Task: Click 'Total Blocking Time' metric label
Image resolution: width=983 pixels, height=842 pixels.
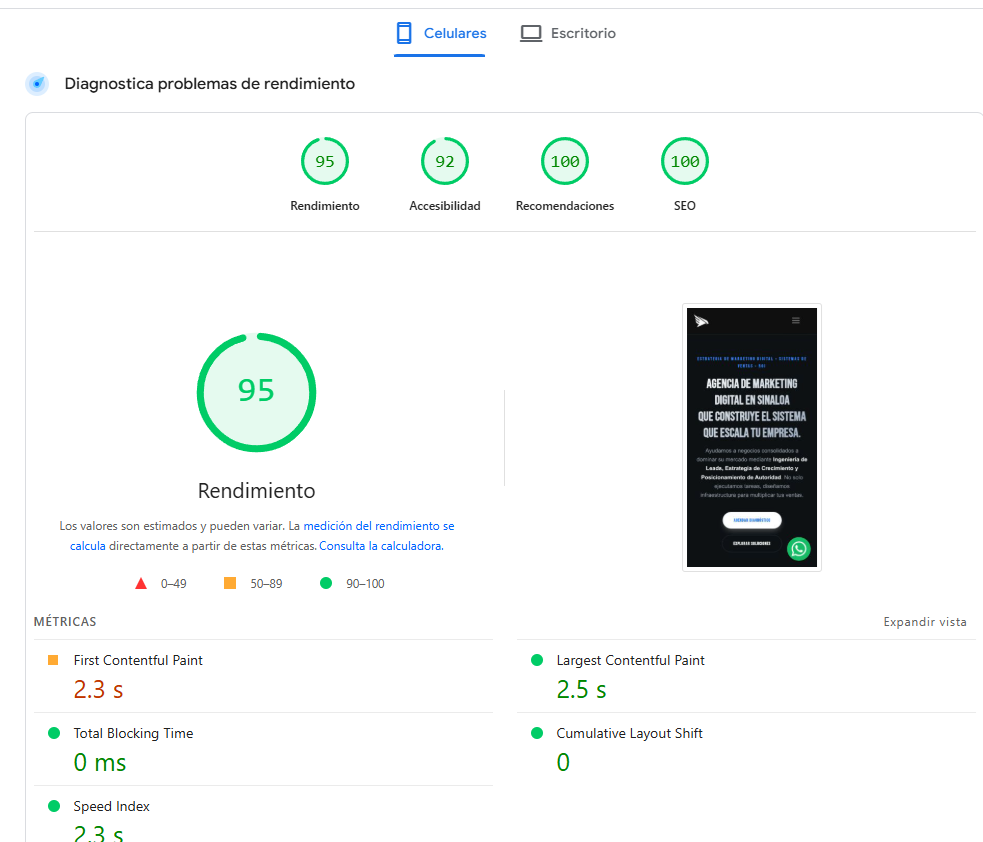Action: 133,734
